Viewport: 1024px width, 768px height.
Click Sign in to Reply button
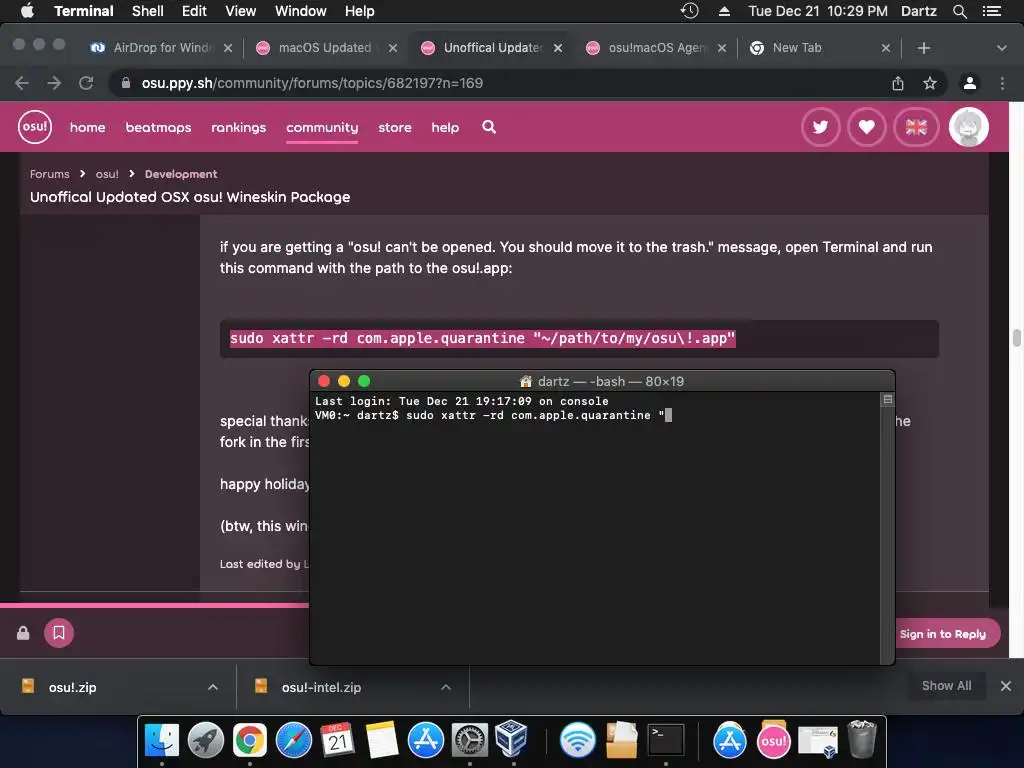click(942, 633)
